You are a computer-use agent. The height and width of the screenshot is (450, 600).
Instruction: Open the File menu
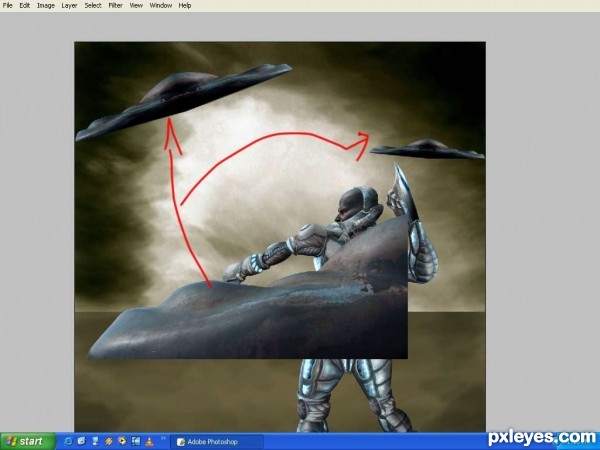[x=7, y=5]
